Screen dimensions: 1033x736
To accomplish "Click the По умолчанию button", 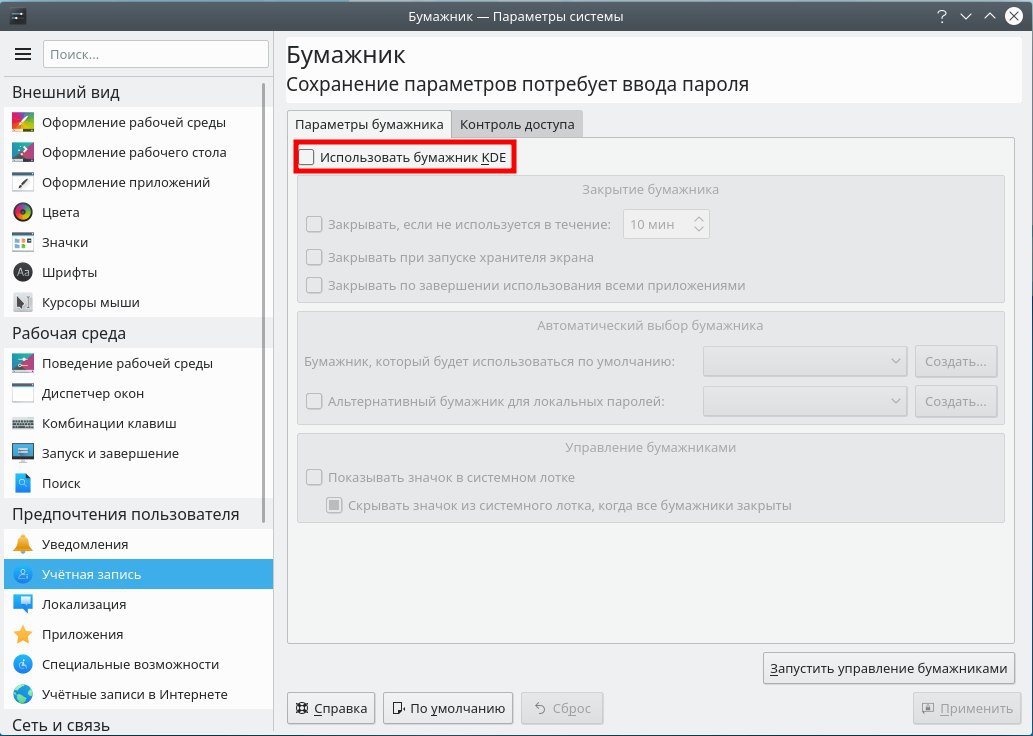I will click(448, 708).
